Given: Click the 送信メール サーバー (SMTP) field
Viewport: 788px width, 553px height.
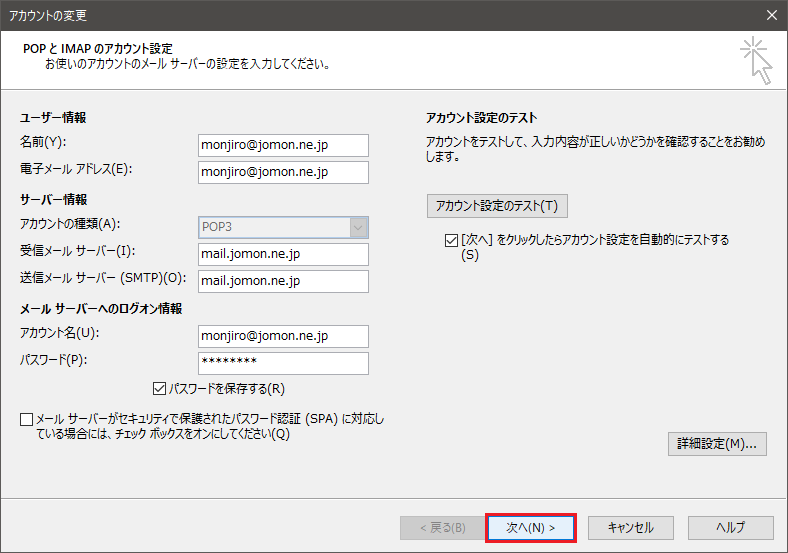Looking at the screenshot, I should click(283, 281).
